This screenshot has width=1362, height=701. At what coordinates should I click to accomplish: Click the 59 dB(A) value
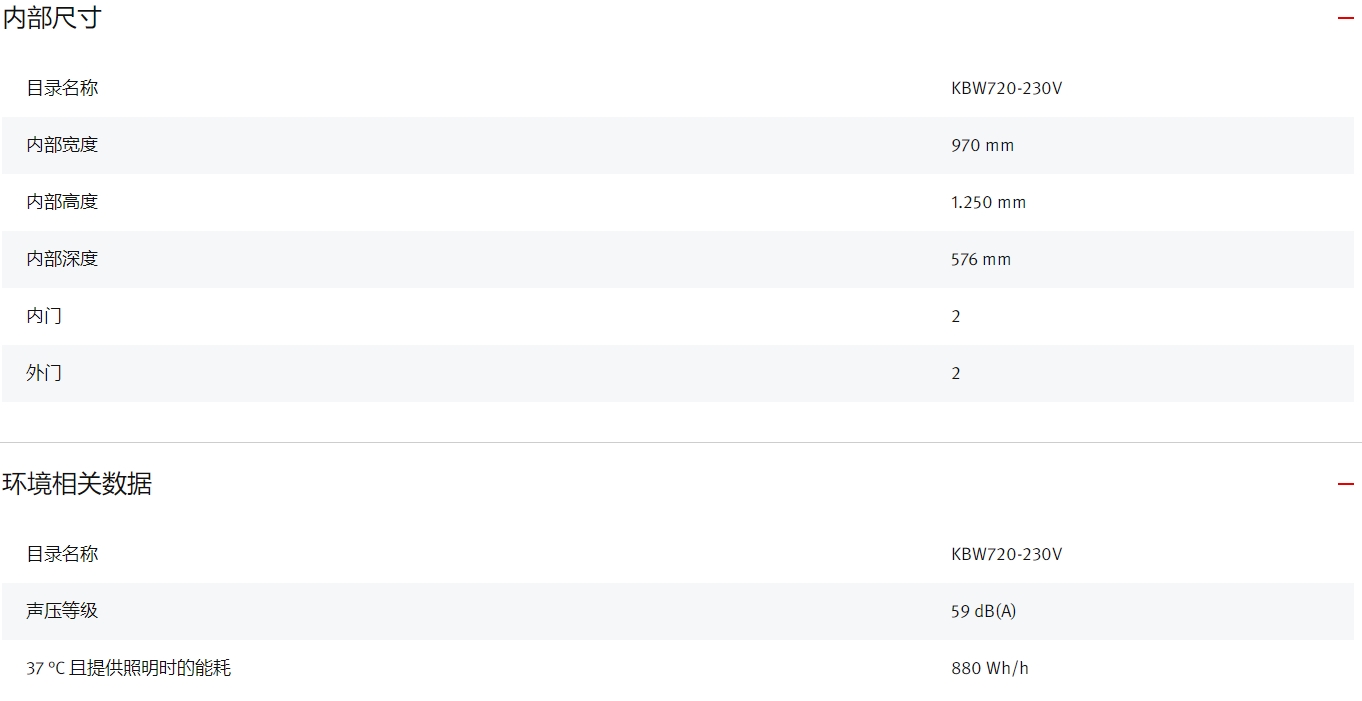coord(983,611)
